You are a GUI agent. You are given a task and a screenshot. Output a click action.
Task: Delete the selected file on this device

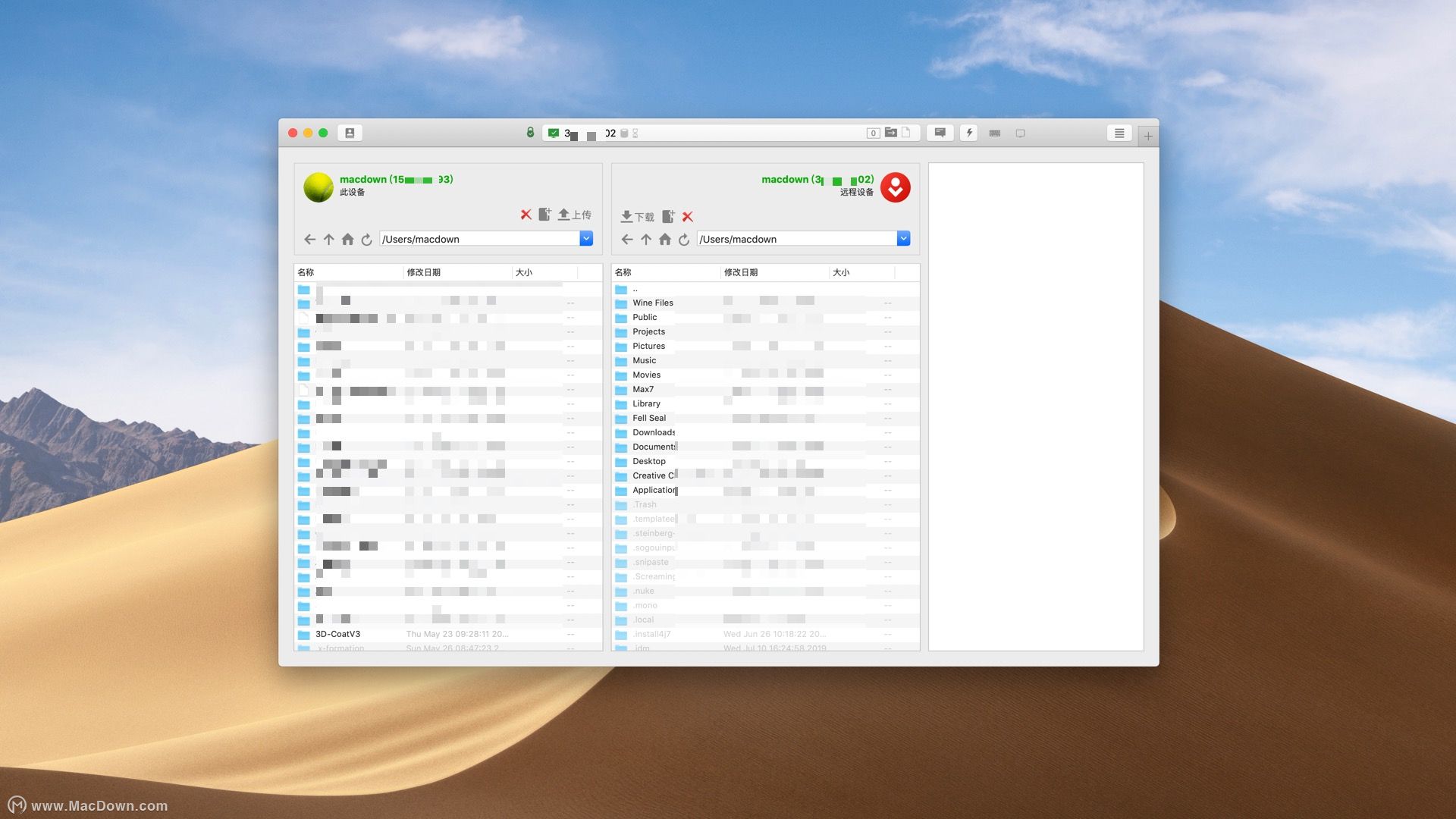click(526, 215)
